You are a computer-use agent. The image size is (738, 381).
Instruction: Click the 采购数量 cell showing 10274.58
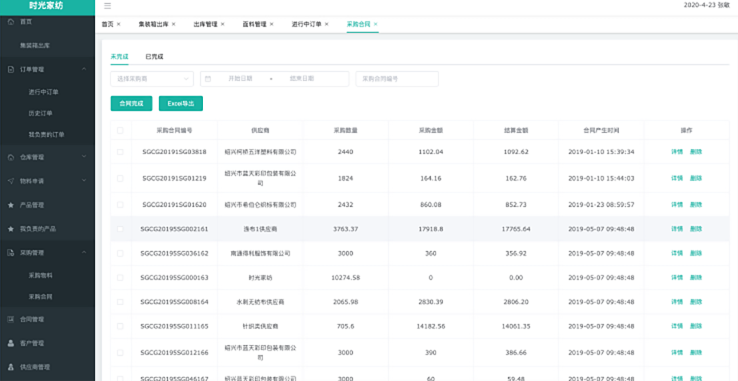345,278
